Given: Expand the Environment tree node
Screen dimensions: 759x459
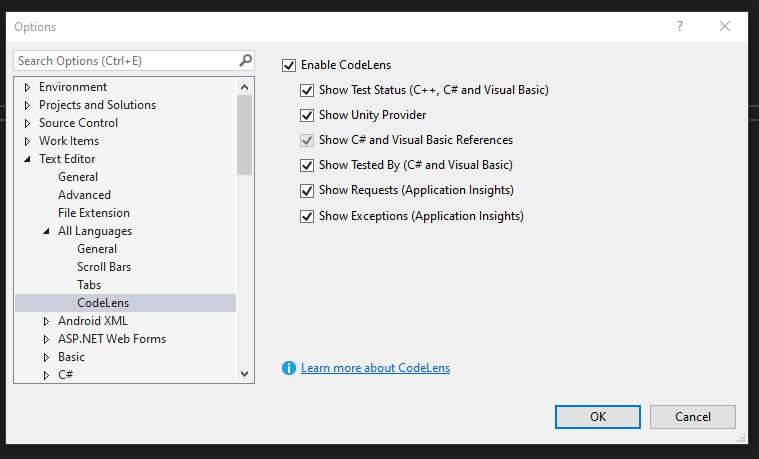Looking at the screenshot, I should (x=27, y=87).
